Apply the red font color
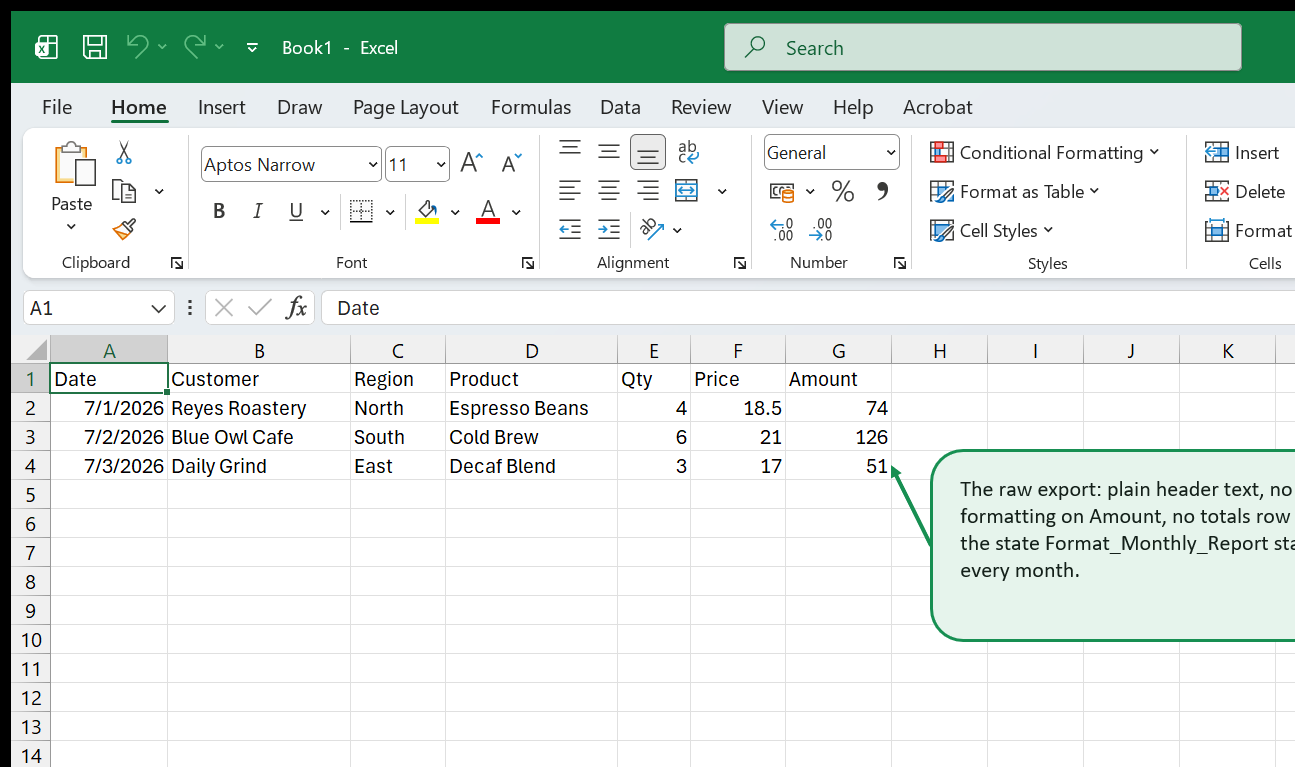 coord(488,211)
